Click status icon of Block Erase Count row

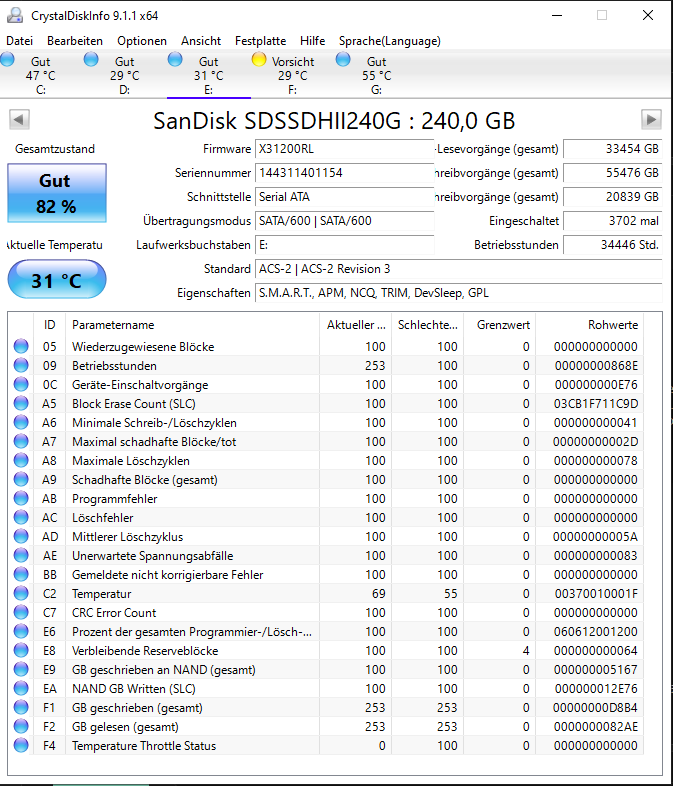coord(21,404)
